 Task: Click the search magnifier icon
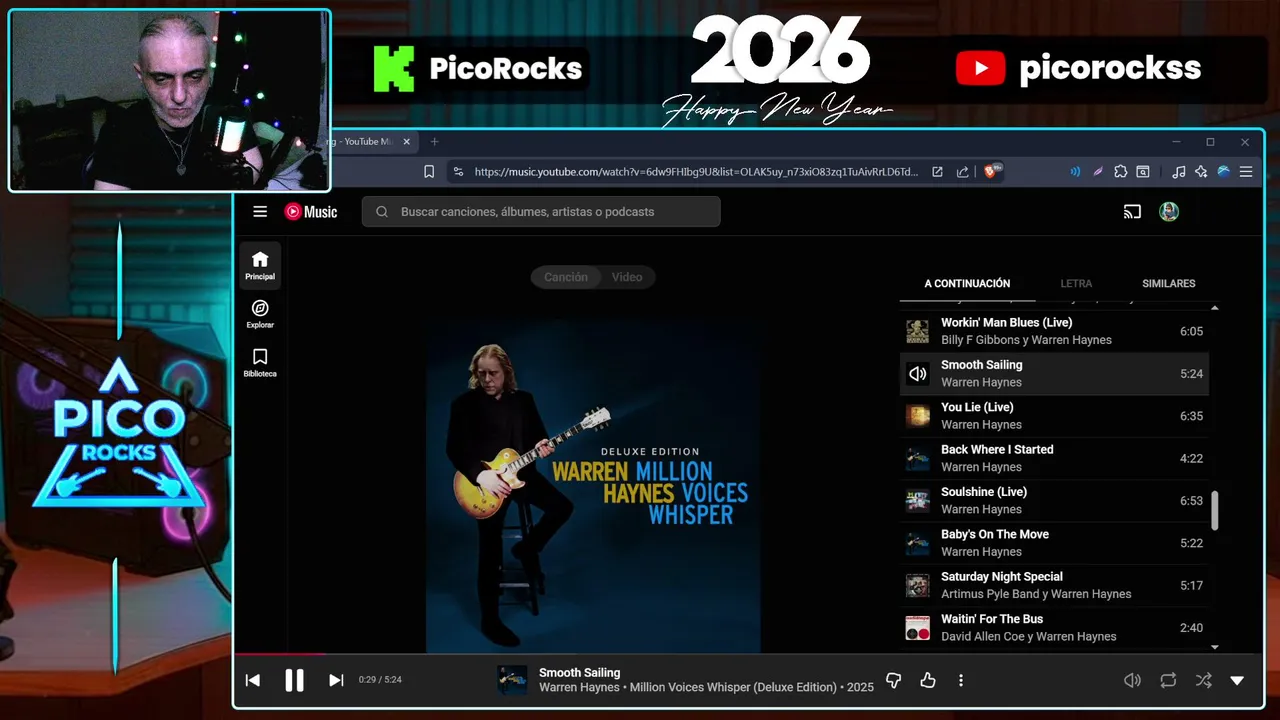pos(382,212)
